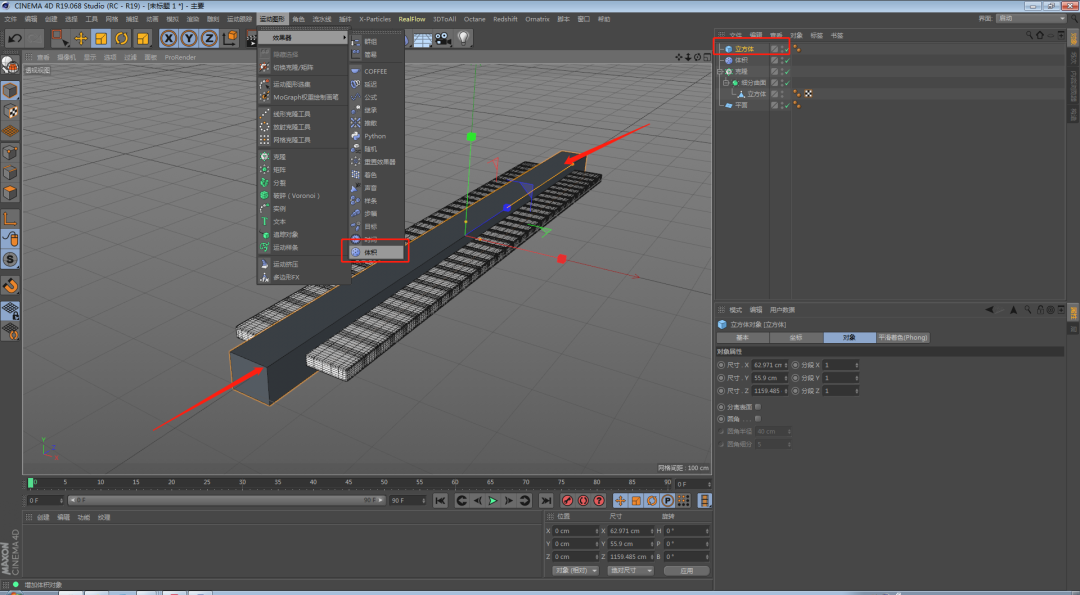Click the Undo arrow icon

[14, 38]
